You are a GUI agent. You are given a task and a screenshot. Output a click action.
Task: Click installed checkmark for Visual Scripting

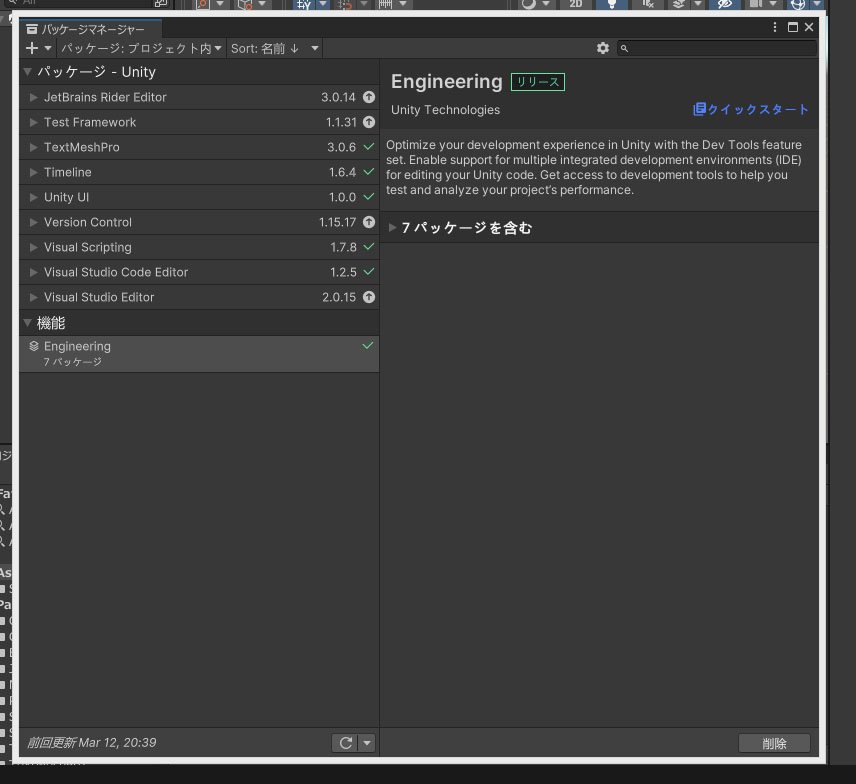[369, 247]
